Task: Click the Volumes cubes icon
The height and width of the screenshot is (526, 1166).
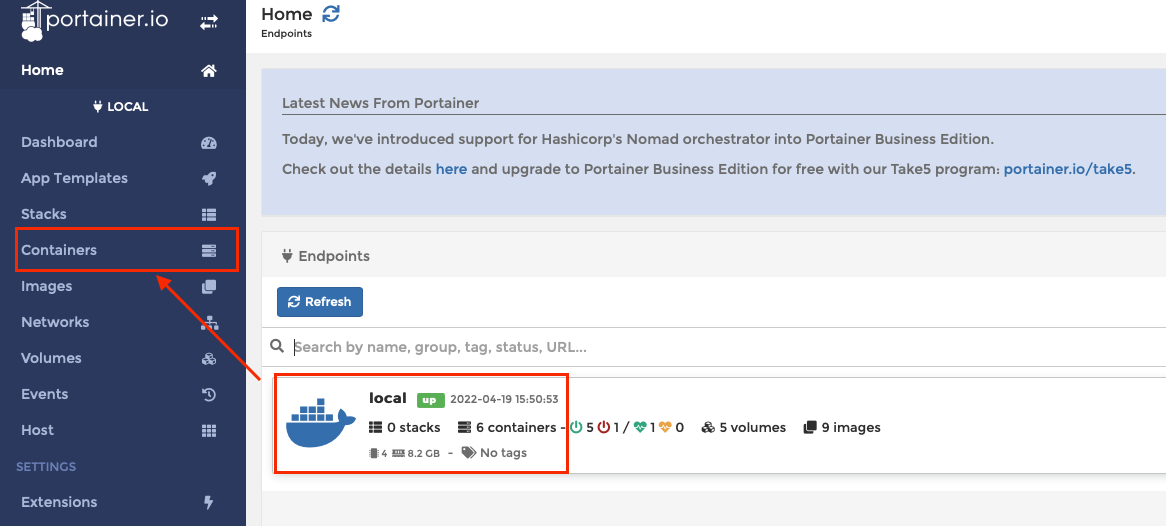Action: click(209, 359)
